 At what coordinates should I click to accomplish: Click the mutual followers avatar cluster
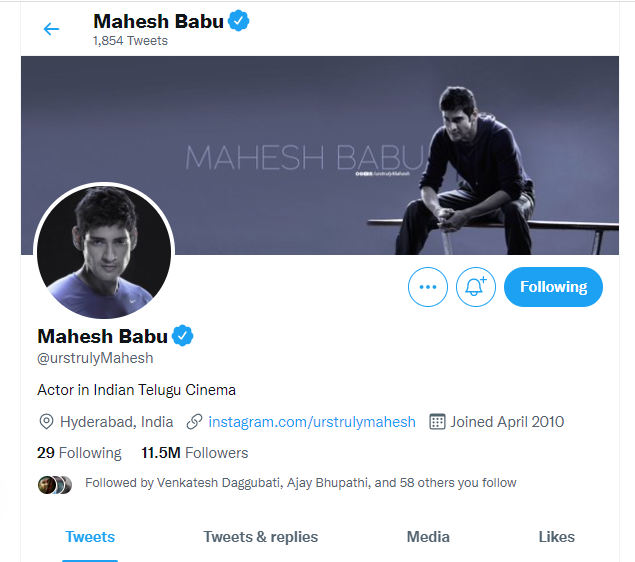55,485
